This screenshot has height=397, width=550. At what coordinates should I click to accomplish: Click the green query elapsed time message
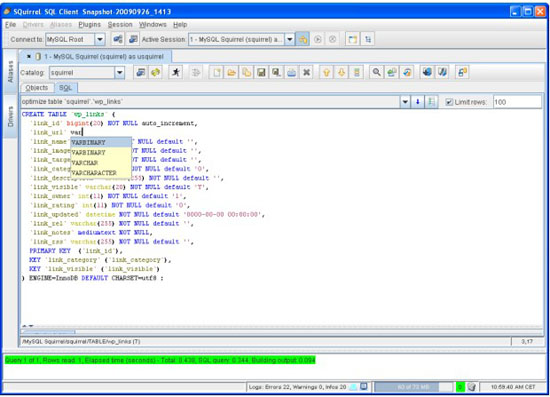coord(160,360)
